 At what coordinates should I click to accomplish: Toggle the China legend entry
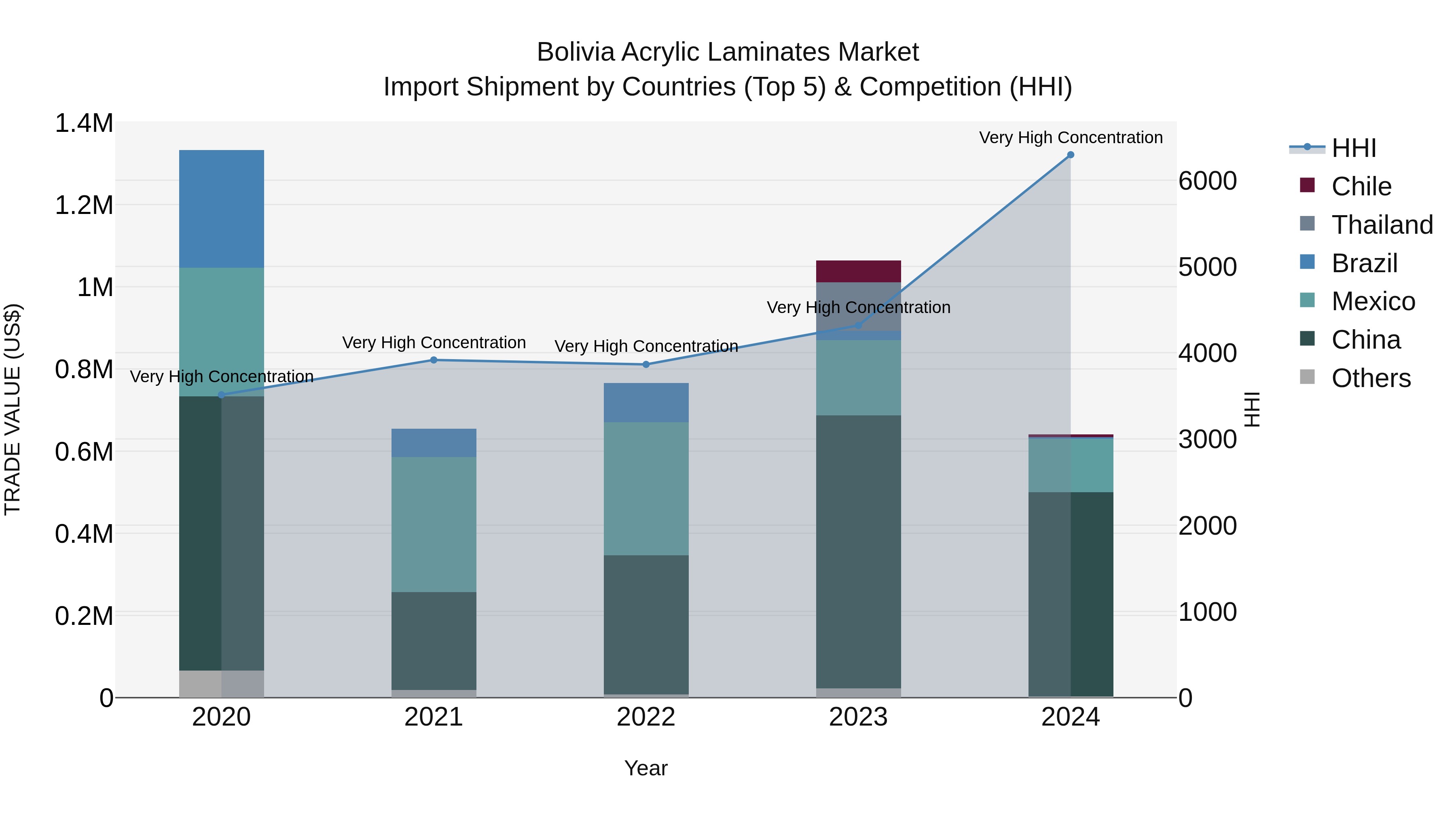(1350, 340)
